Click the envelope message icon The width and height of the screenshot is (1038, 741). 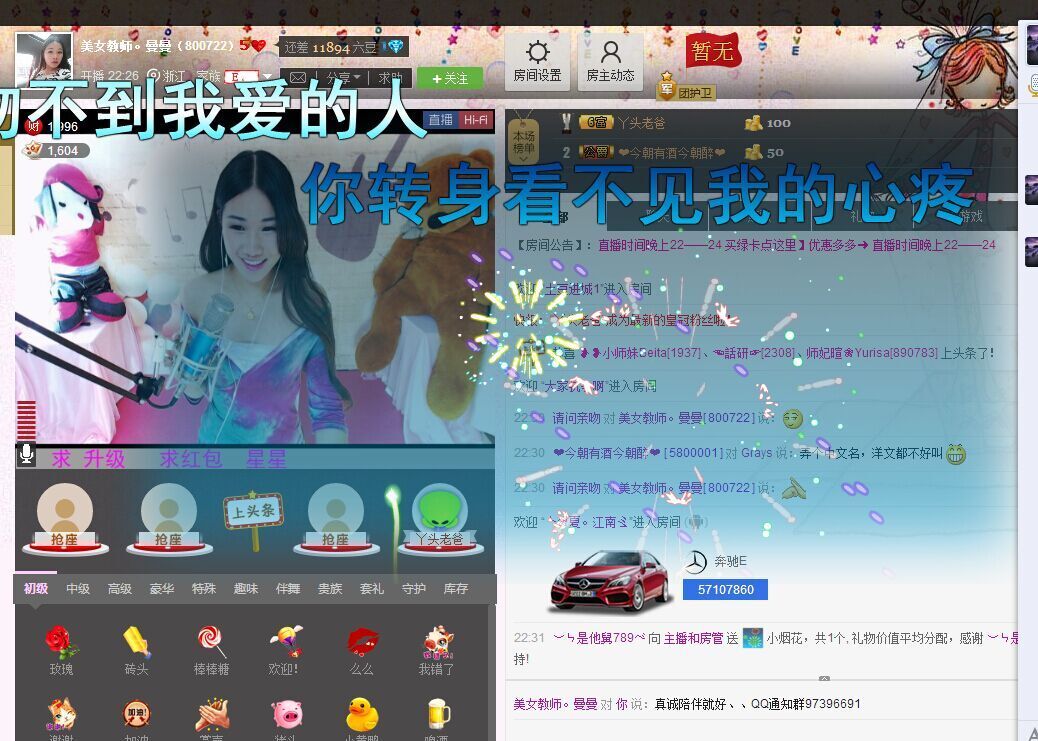click(x=297, y=78)
